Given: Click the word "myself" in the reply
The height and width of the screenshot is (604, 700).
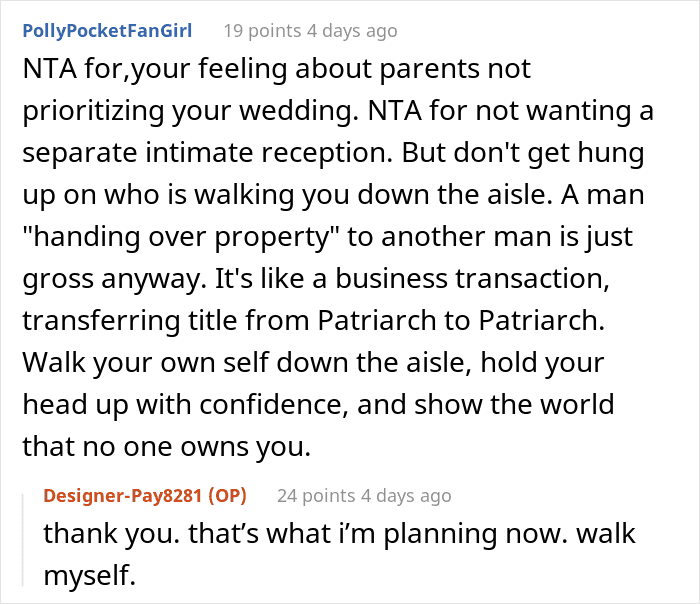Looking at the screenshot, I should click(88, 575).
